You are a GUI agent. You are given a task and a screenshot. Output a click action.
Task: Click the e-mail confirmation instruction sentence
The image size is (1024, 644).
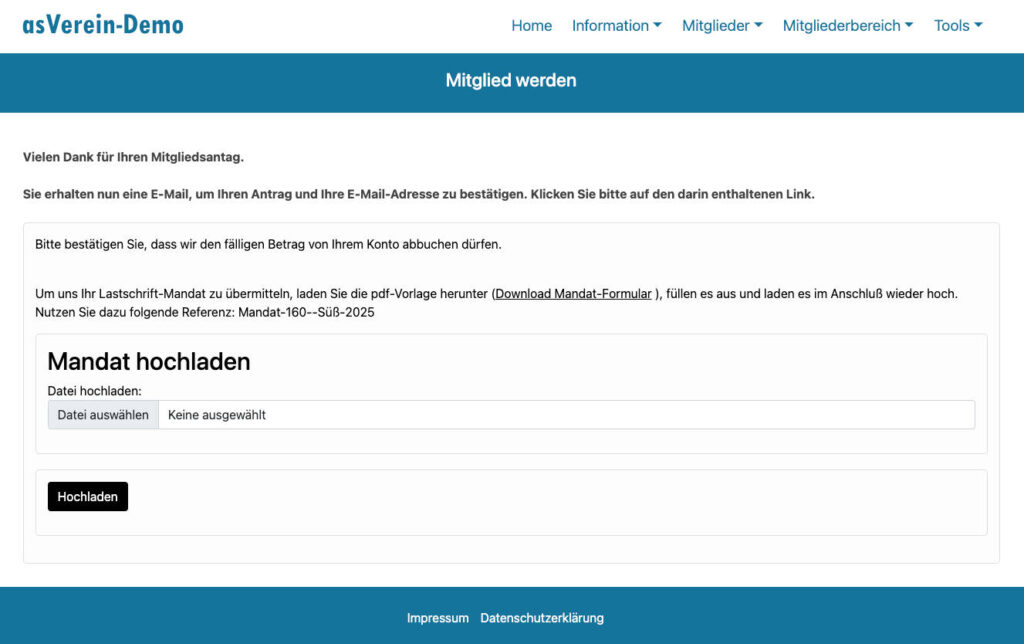click(418, 194)
